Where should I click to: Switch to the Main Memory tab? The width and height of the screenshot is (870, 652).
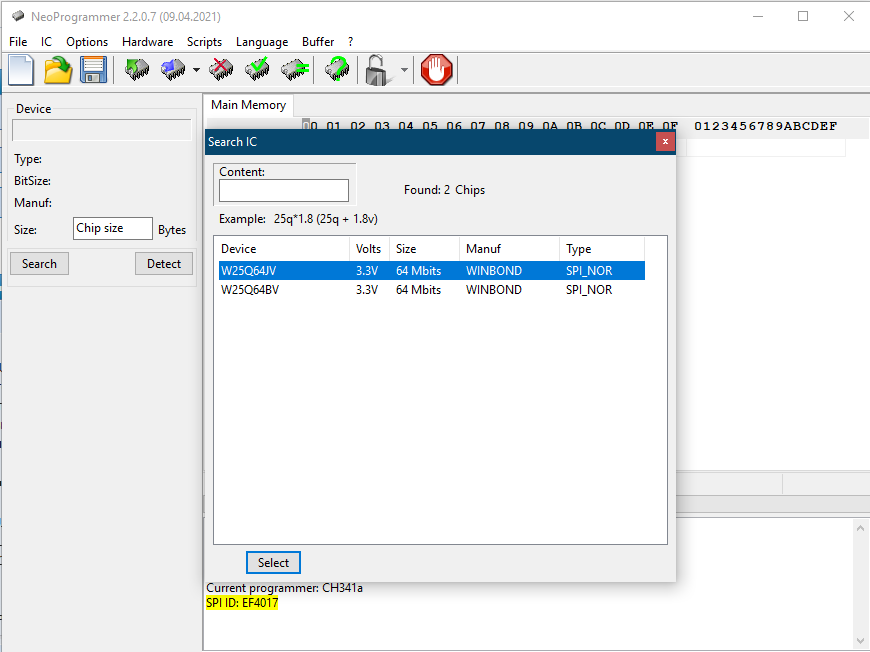(249, 105)
